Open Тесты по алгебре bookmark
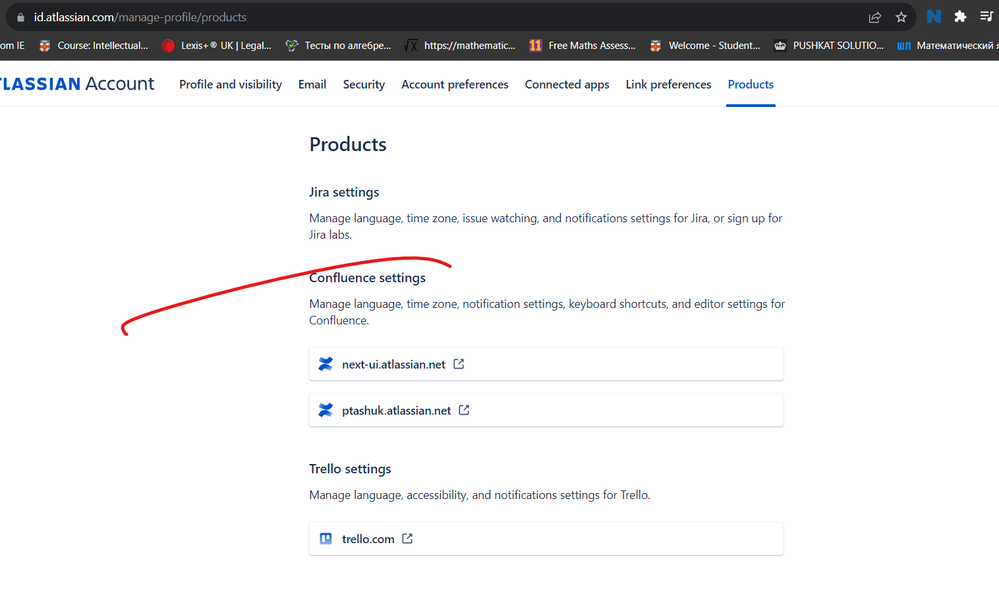Viewport: 999px width, 600px height. coord(338,45)
